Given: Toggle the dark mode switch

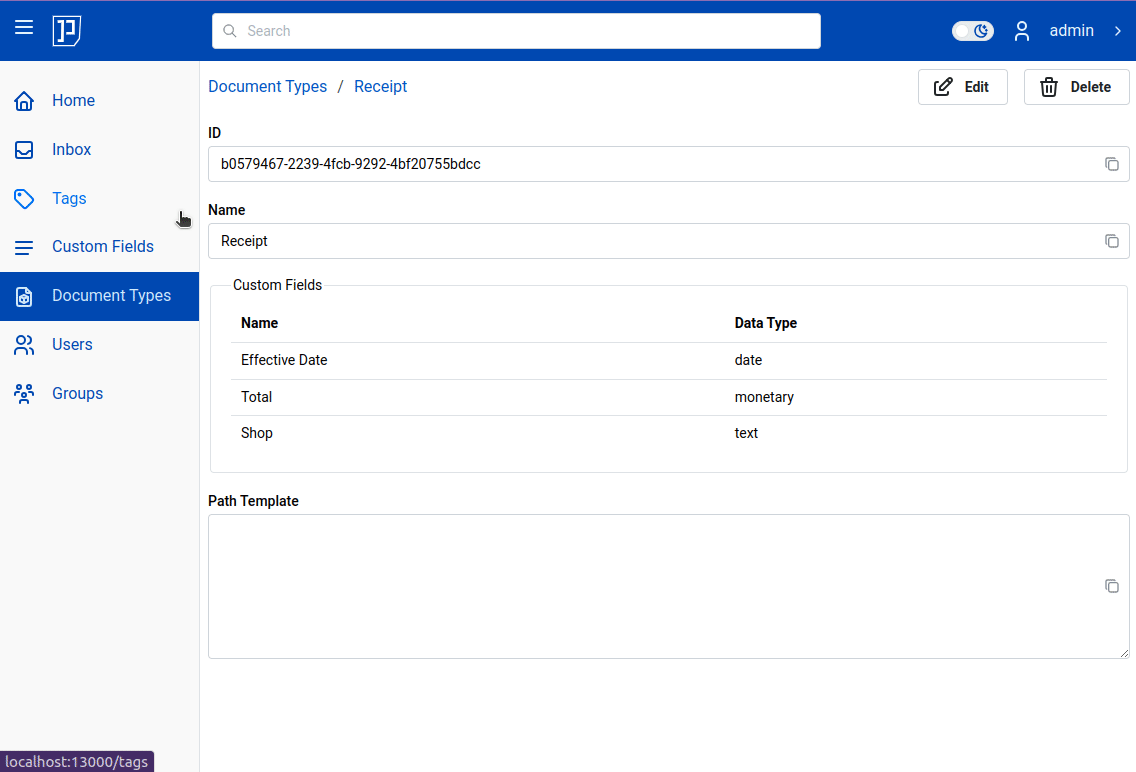Looking at the screenshot, I should (972, 31).
